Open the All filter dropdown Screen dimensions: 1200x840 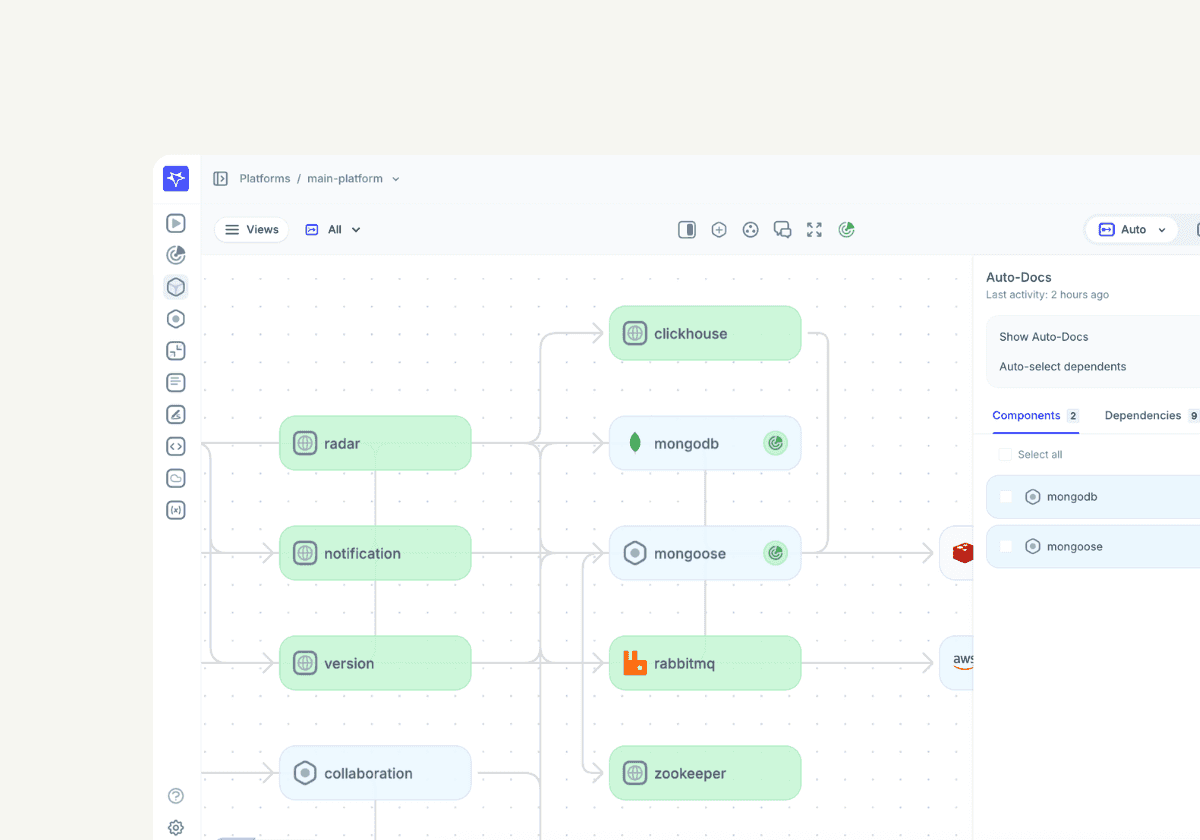333,230
